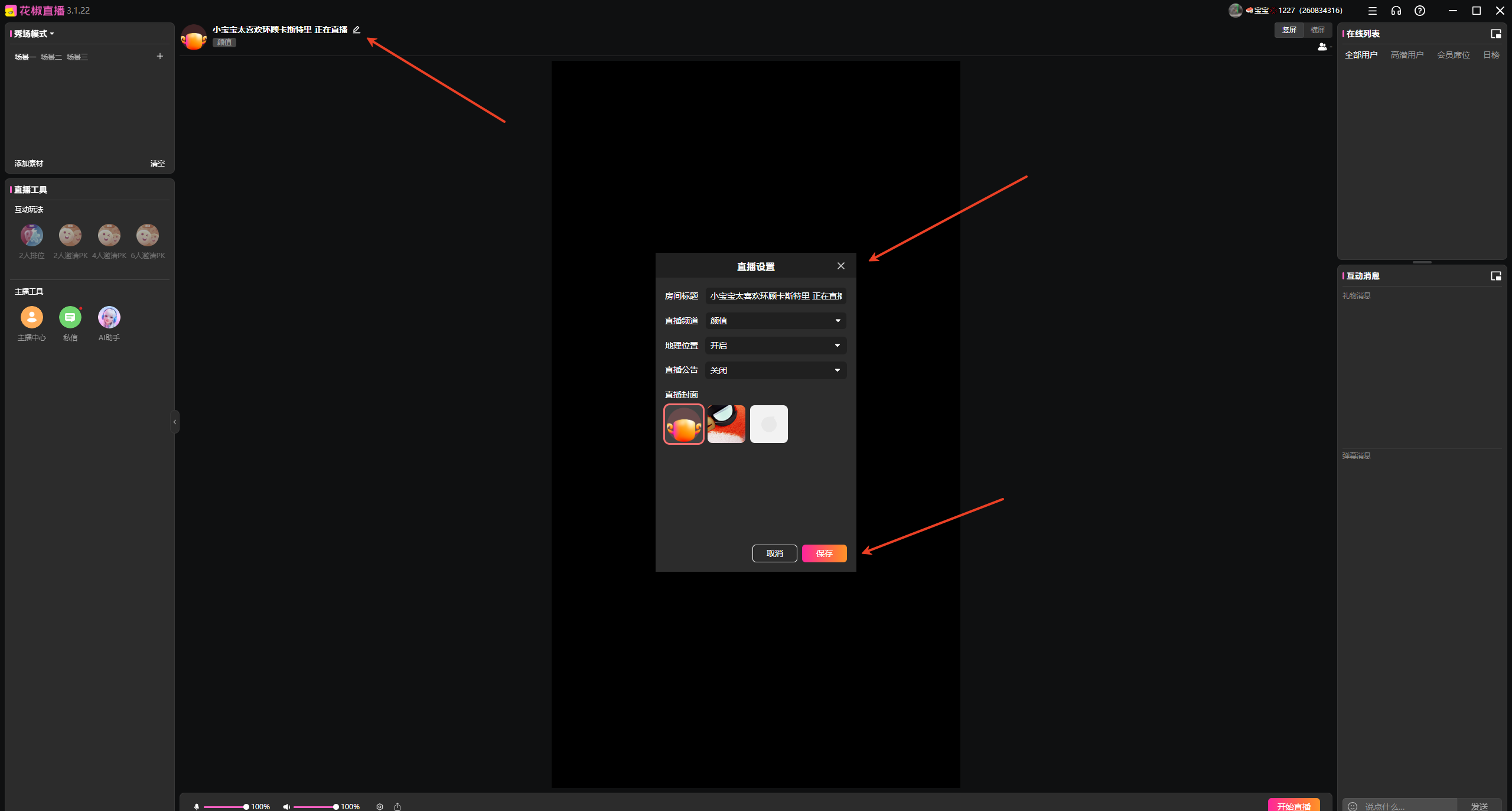Open 主播中心 host center tool
1512x811 pixels.
pyautogui.click(x=32, y=317)
